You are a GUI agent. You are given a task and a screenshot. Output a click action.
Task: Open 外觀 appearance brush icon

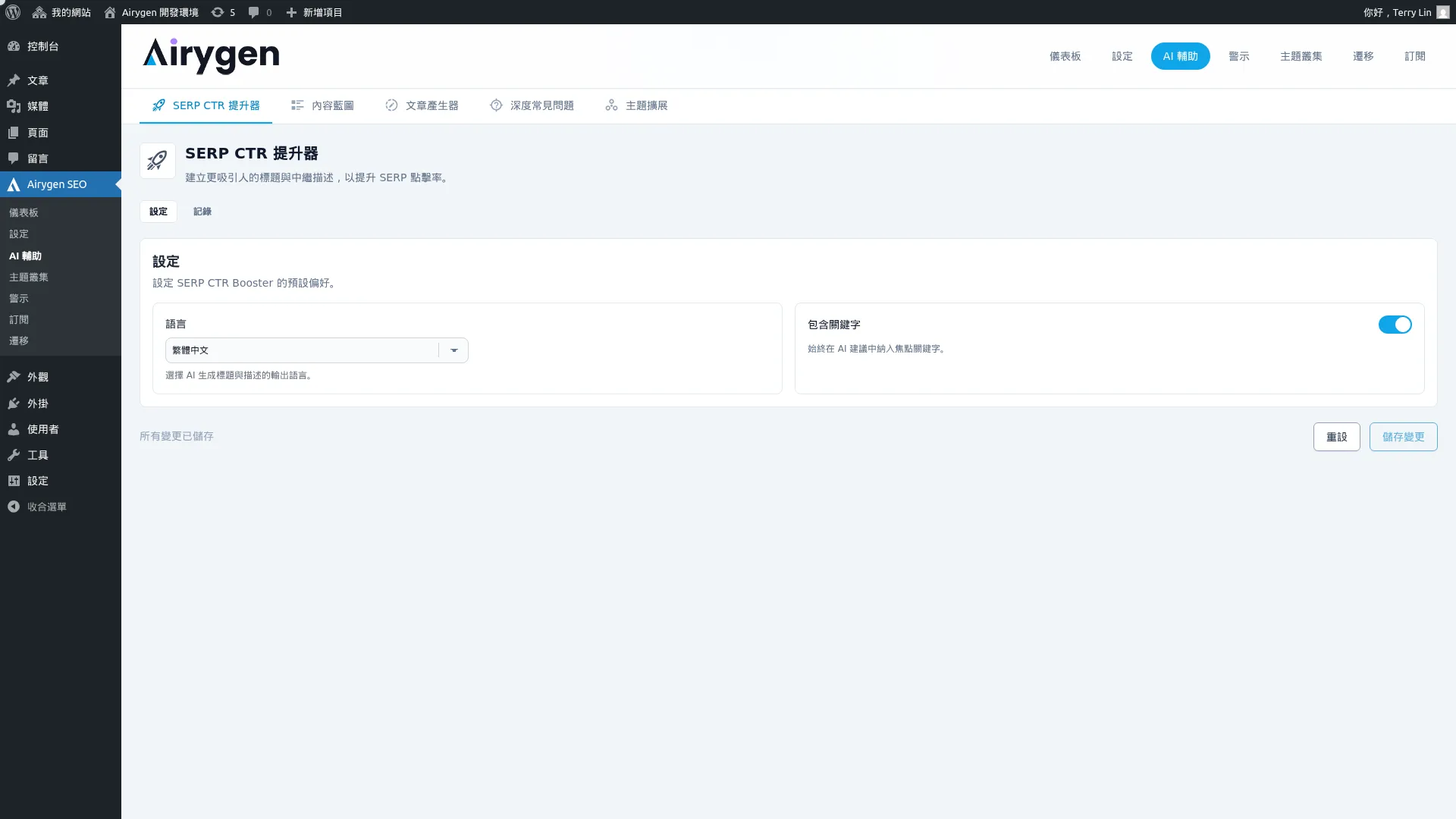coord(14,377)
